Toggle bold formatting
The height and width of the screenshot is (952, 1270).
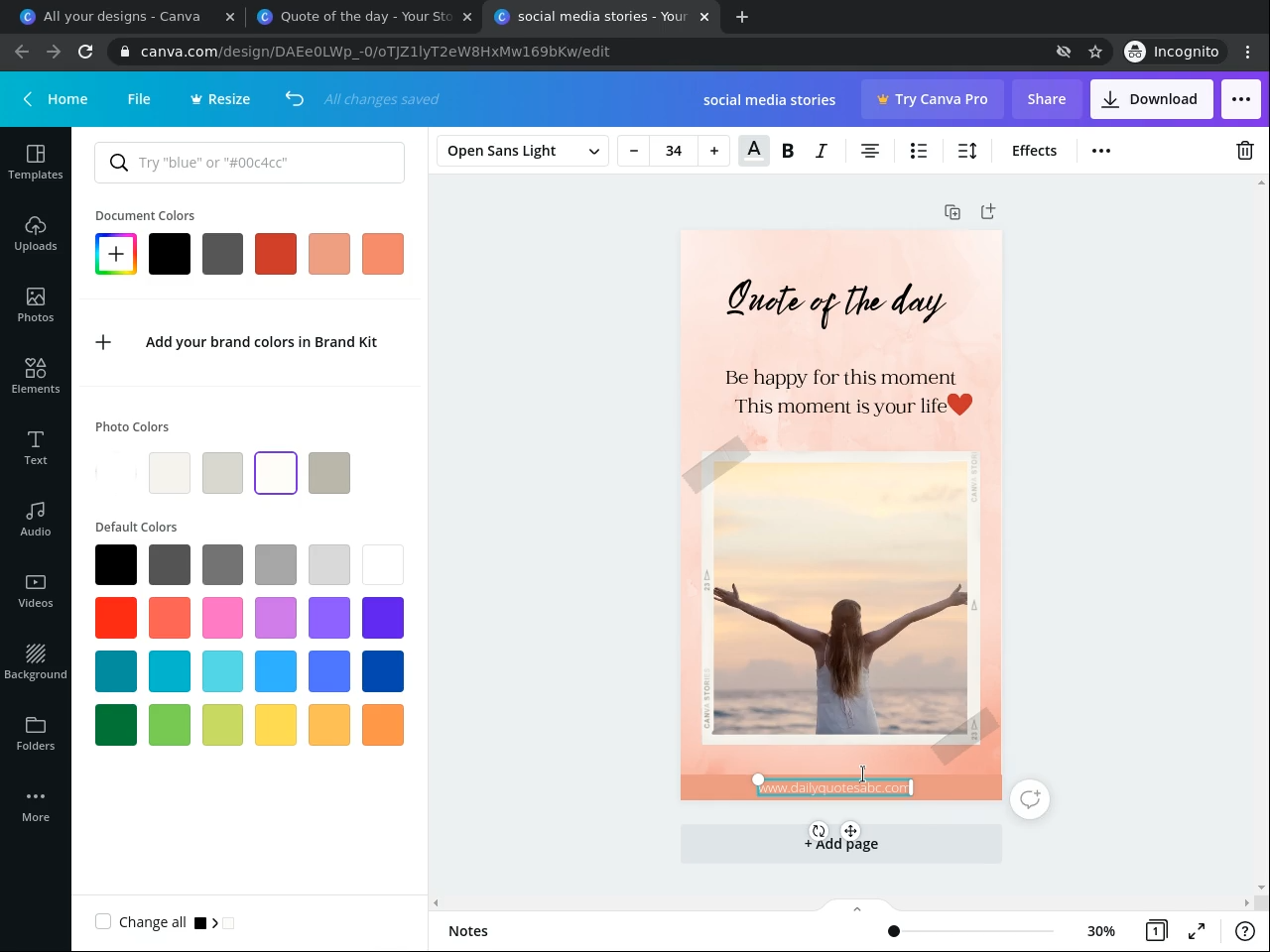click(x=788, y=151)
